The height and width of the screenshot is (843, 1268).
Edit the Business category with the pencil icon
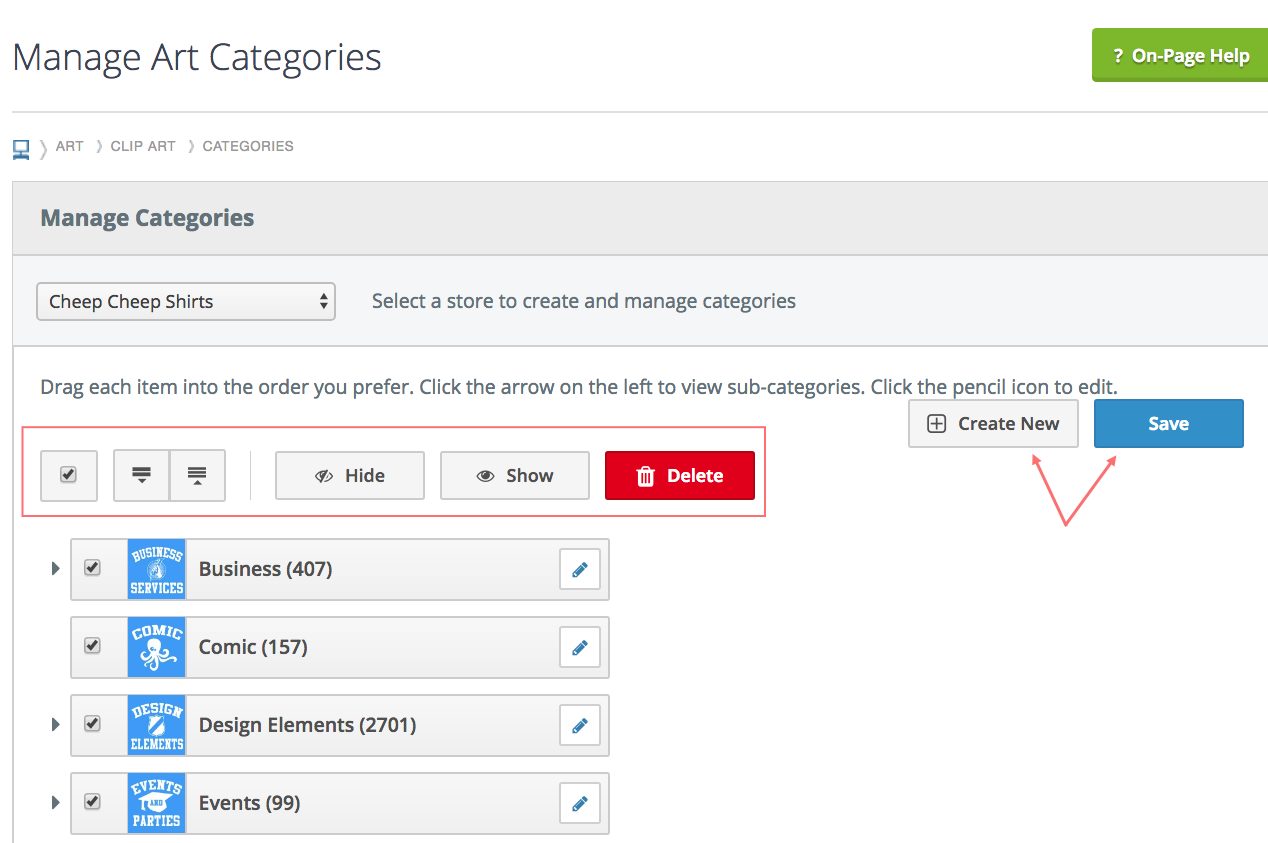tap(580, 568)
